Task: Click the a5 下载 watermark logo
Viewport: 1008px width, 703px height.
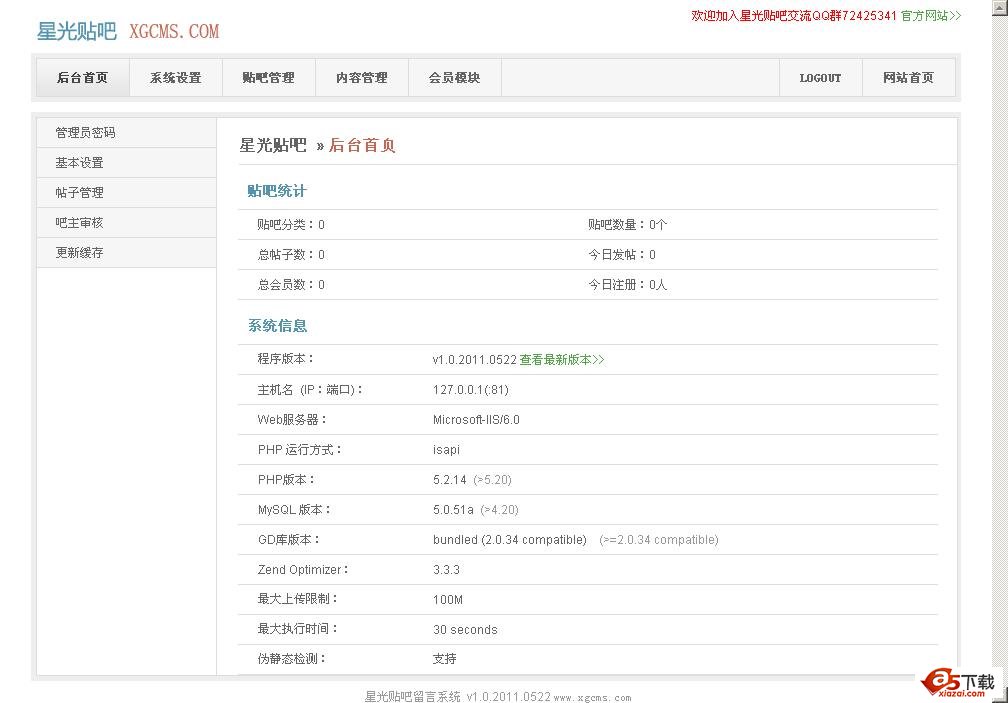Action: 959,682
